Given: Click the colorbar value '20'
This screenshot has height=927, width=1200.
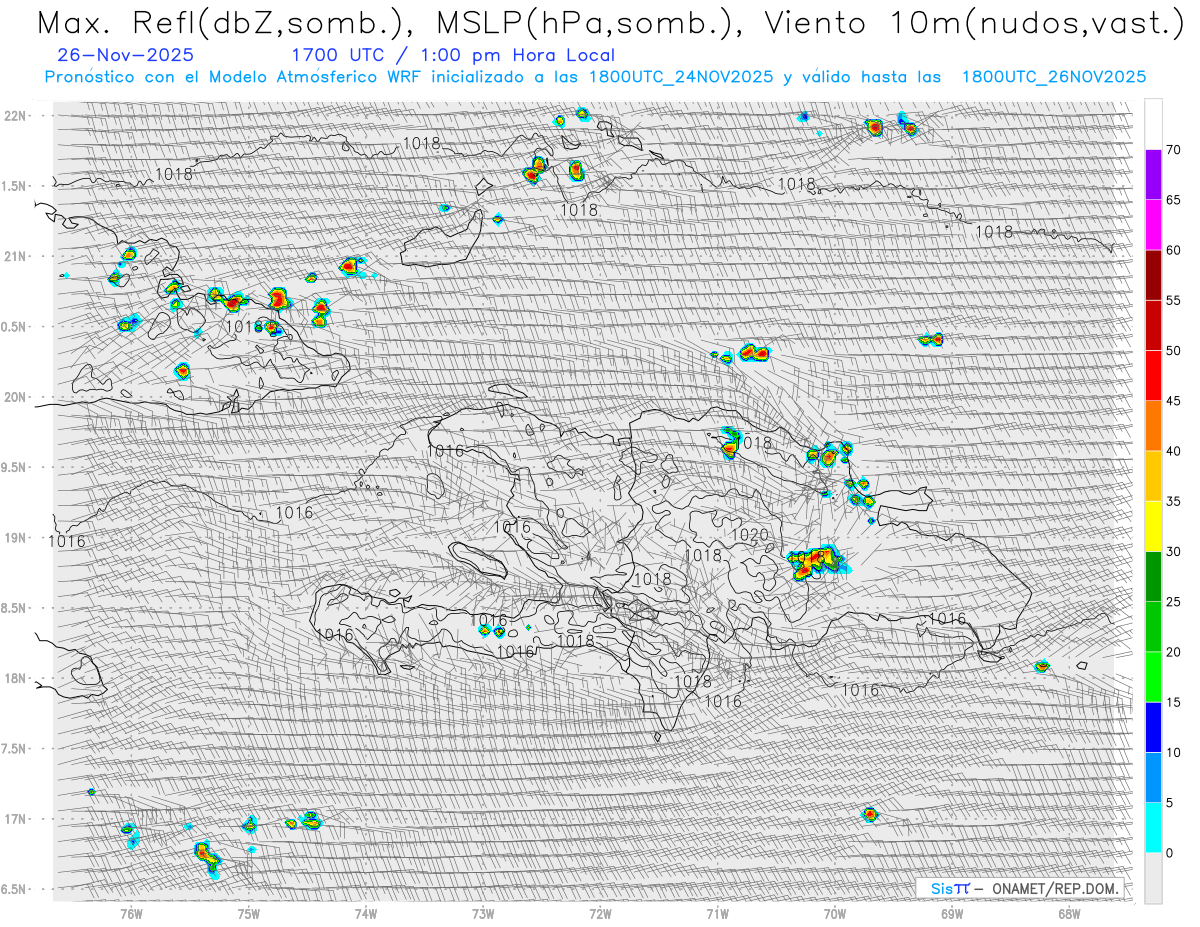Looking at the screenshot, I should coord(1173,652).
